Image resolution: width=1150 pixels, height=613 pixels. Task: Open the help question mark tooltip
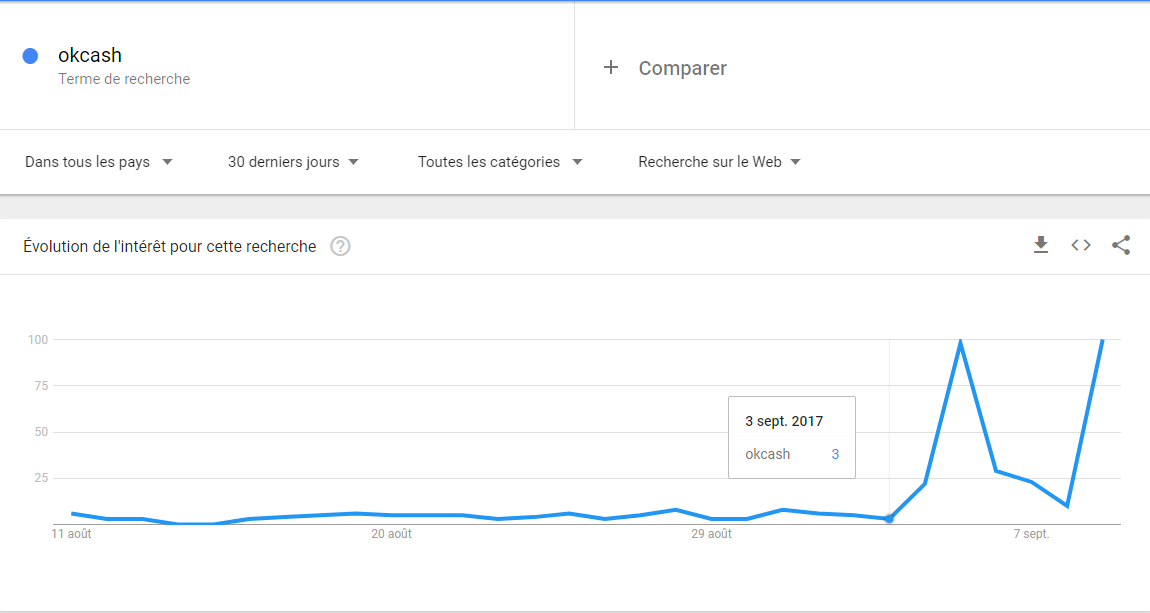[x=340, y=246]
